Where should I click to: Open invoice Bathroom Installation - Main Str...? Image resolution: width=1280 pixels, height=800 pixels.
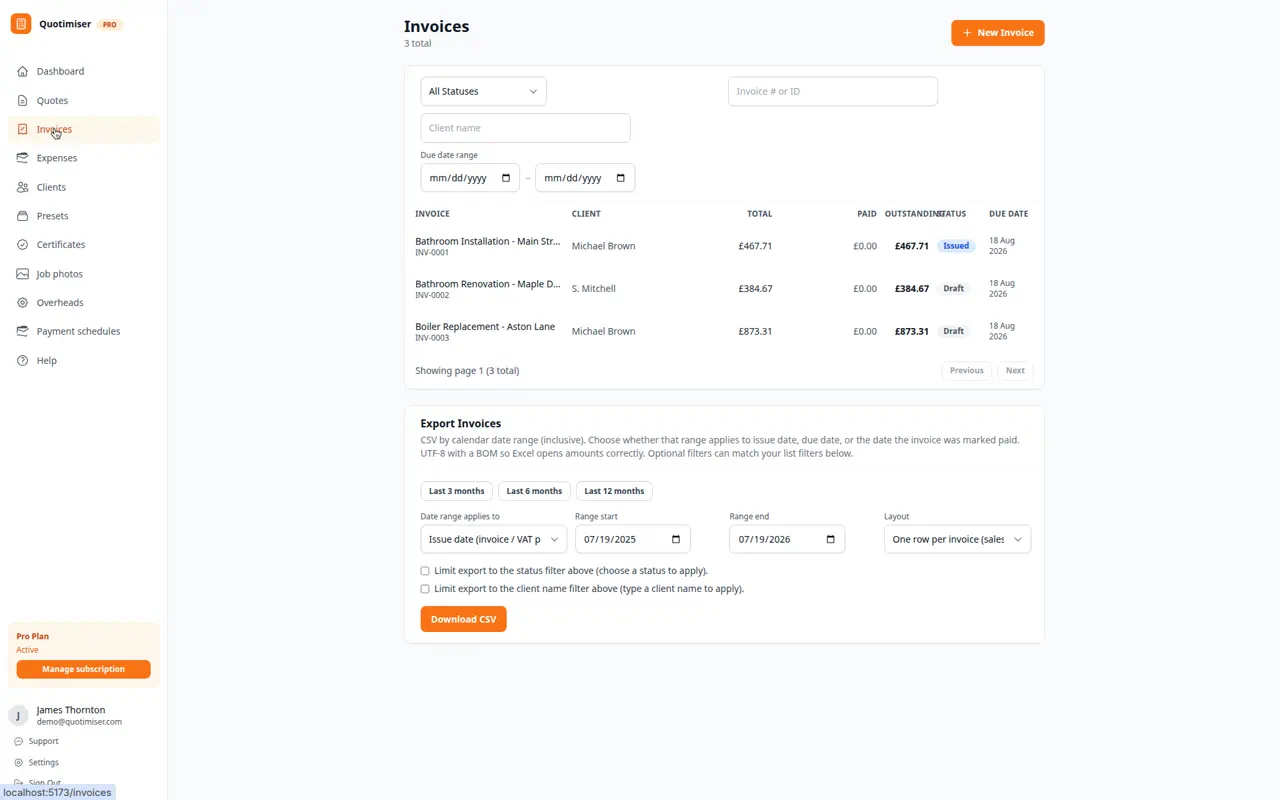pos(488,241)
